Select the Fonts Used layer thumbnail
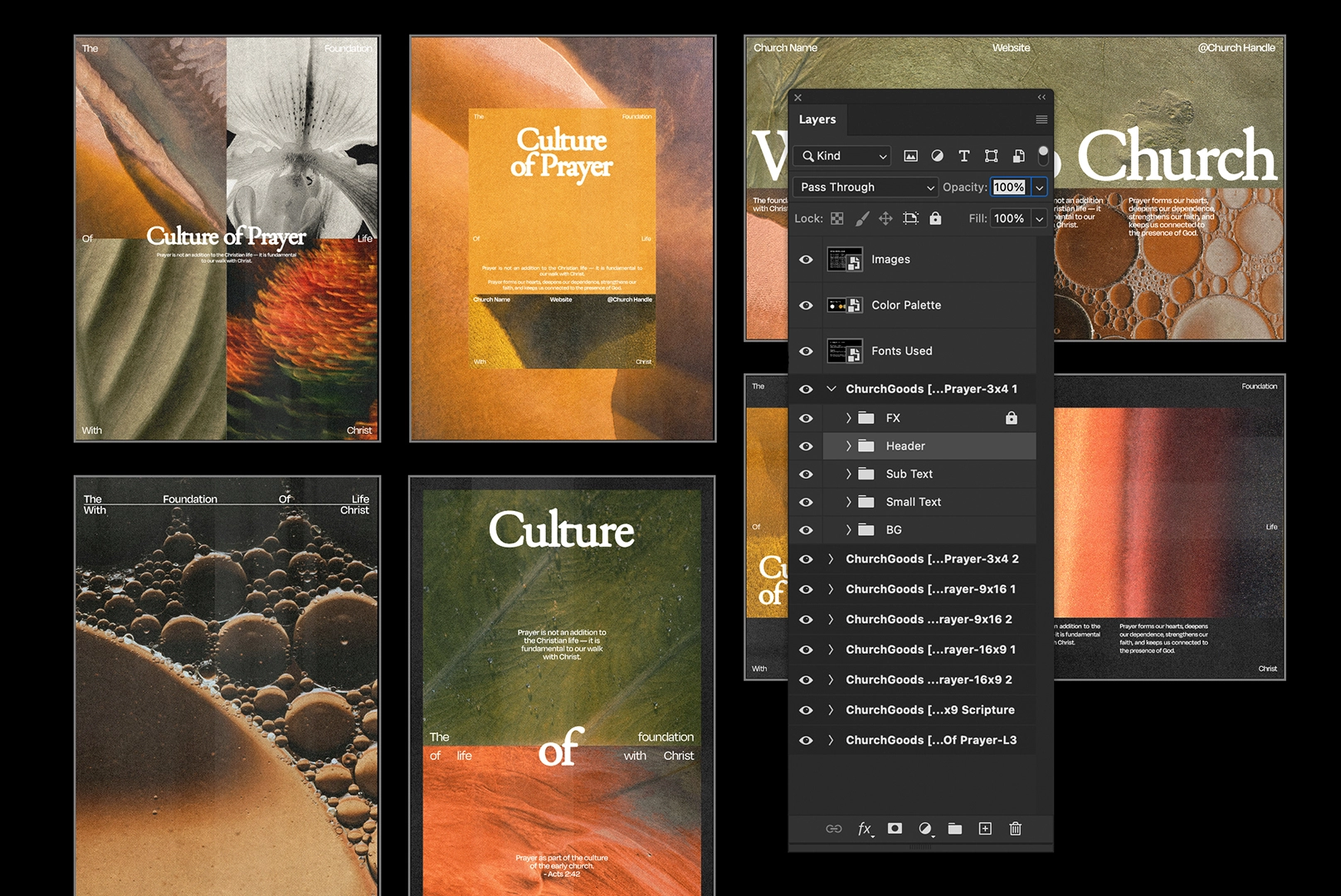 [x=845, y=351]
